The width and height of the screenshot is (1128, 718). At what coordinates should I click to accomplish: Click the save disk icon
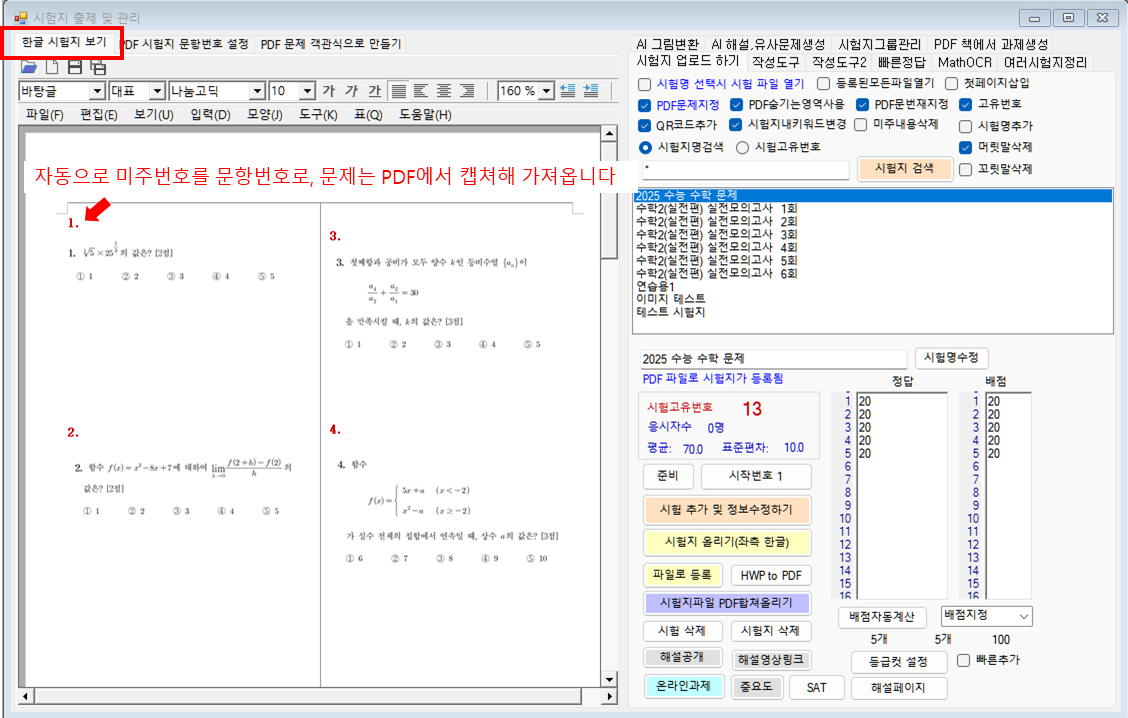click(75, 67)
